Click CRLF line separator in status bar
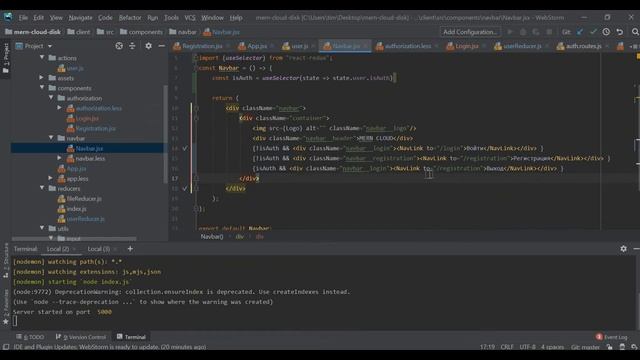The image size is (640, 360). coord(507,347)
